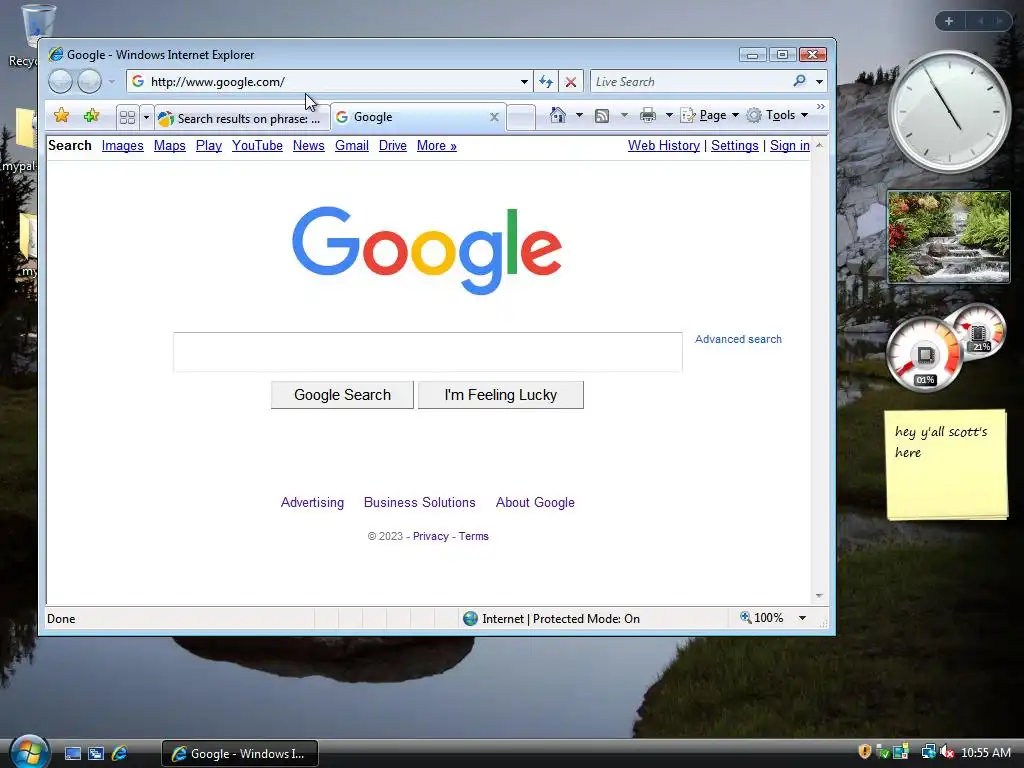Viewport: 1024px width, 768px height.
Task: Open the About Google link
Action: pyautogui.click(x=535, y=502)
